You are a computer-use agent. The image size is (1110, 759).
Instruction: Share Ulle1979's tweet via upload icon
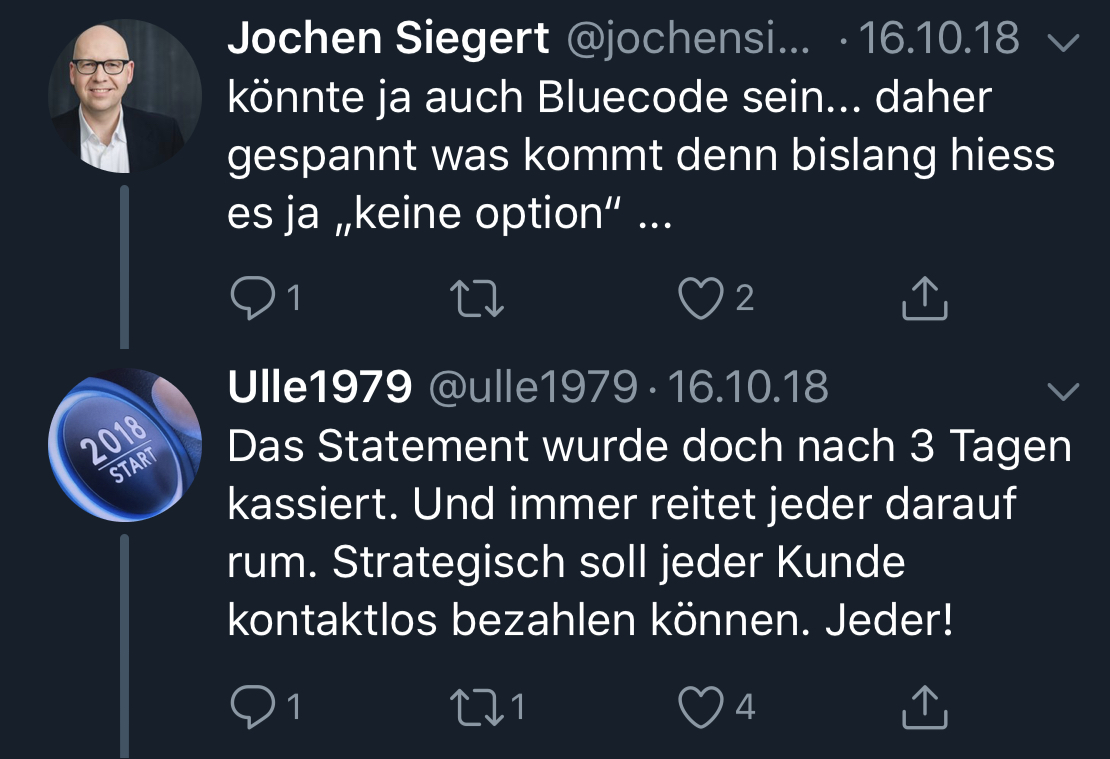tap(925, 707)
